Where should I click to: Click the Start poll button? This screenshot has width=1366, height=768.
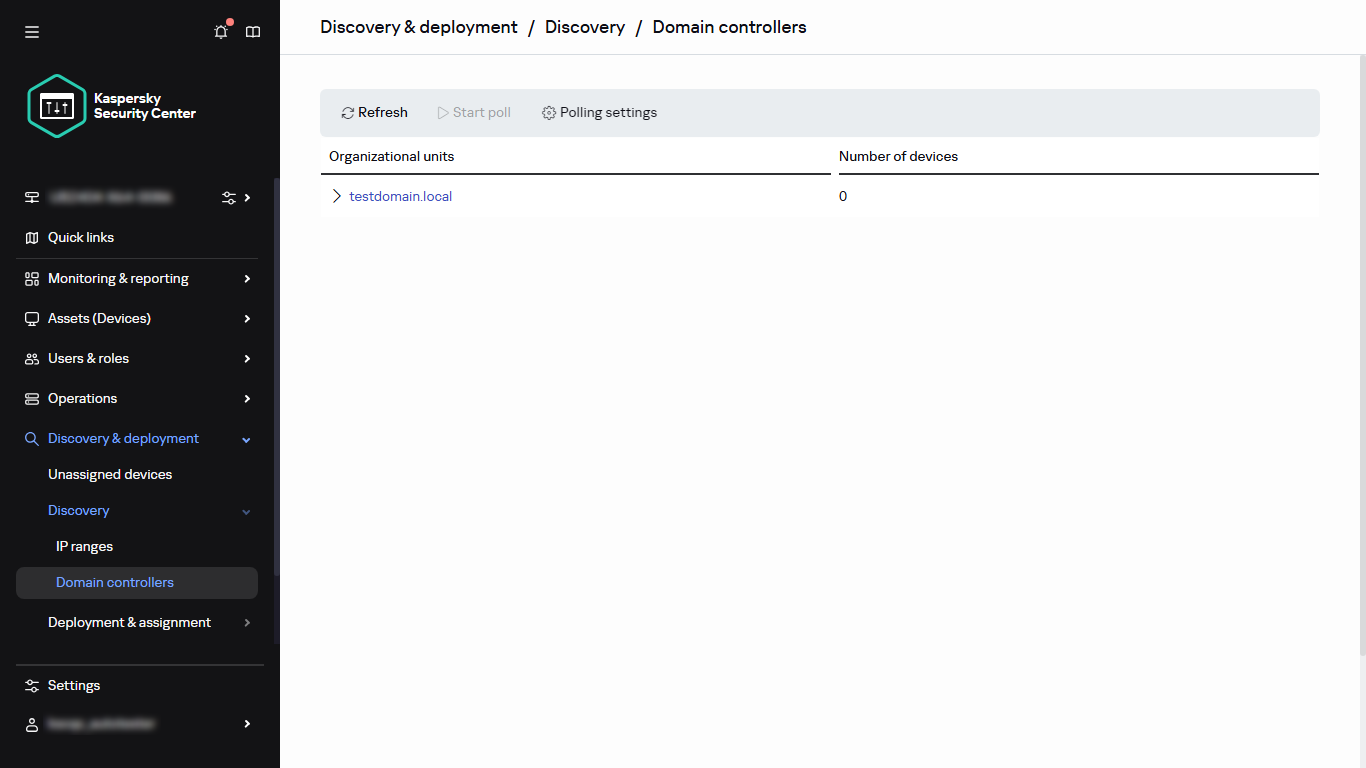(473, 112)
